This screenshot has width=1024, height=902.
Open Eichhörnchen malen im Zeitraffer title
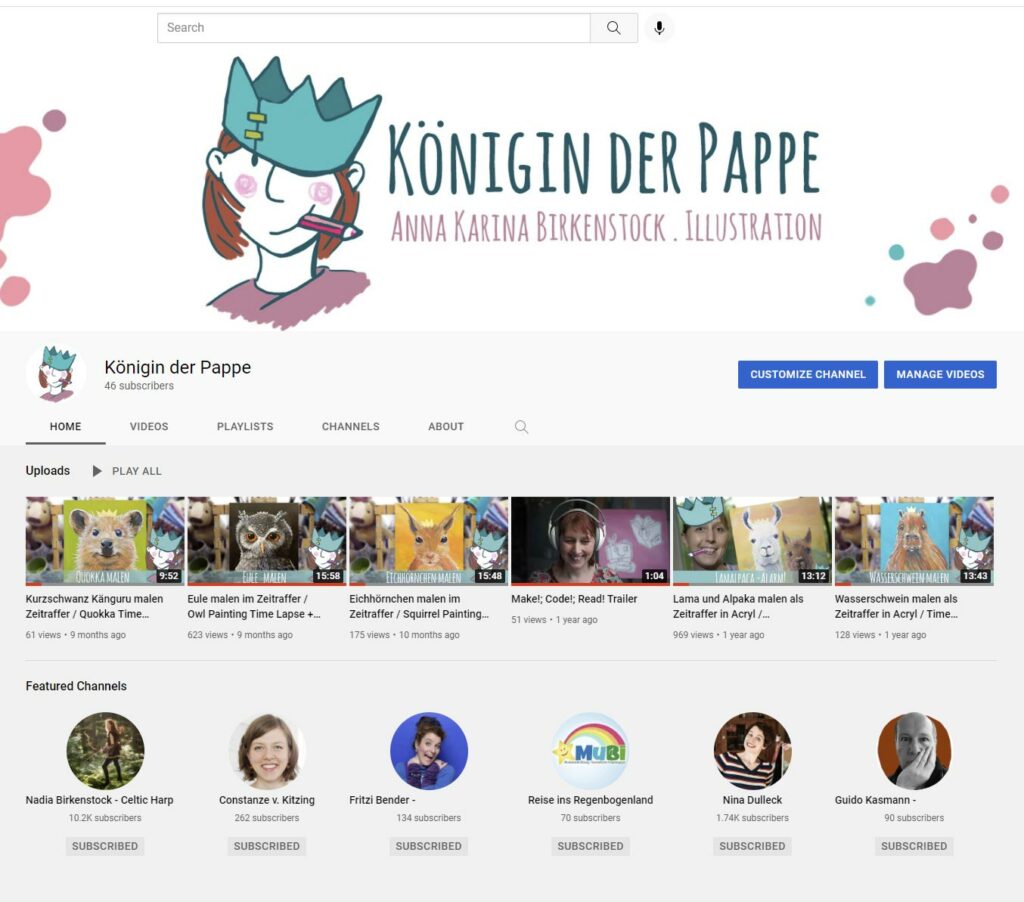(x=419, y=606)
